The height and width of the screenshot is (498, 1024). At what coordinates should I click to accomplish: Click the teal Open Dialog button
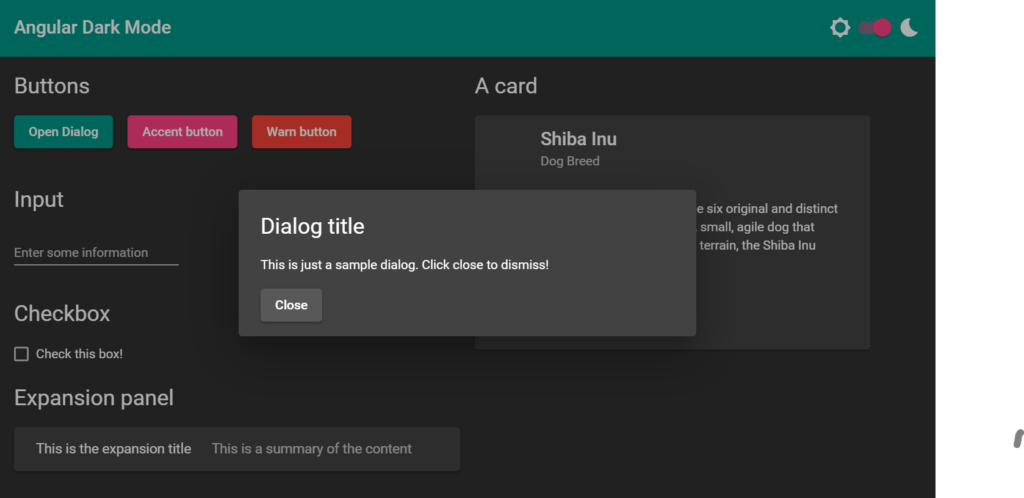tap(63, 132)
